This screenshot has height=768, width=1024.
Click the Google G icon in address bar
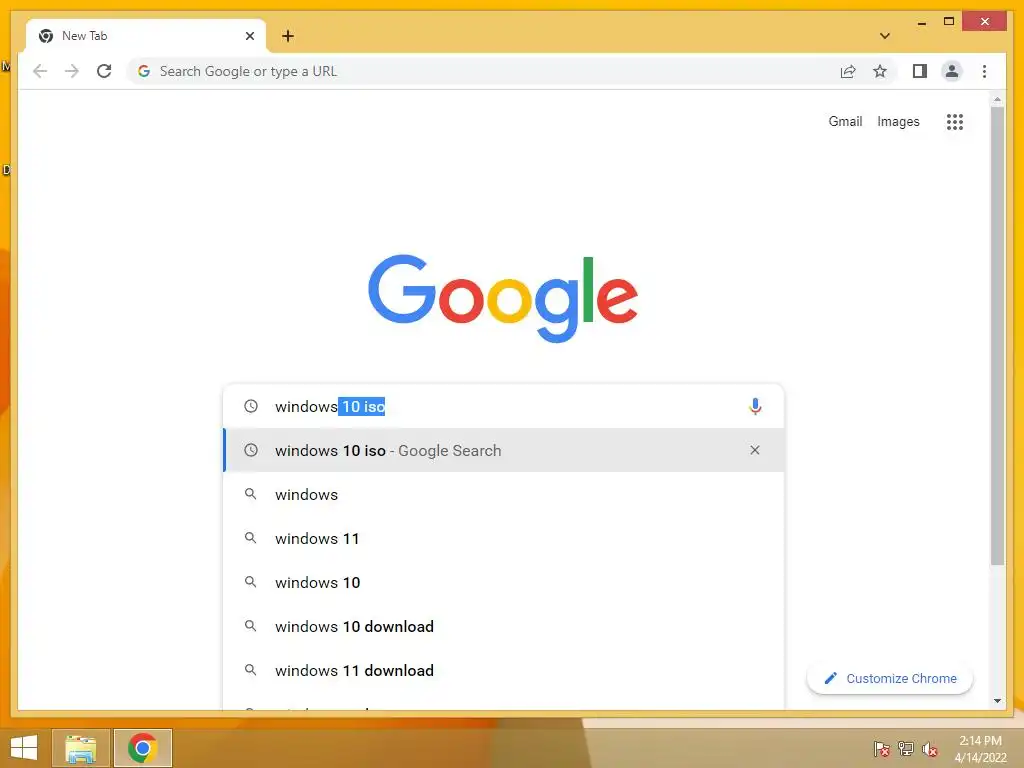(x=144, y=71)
